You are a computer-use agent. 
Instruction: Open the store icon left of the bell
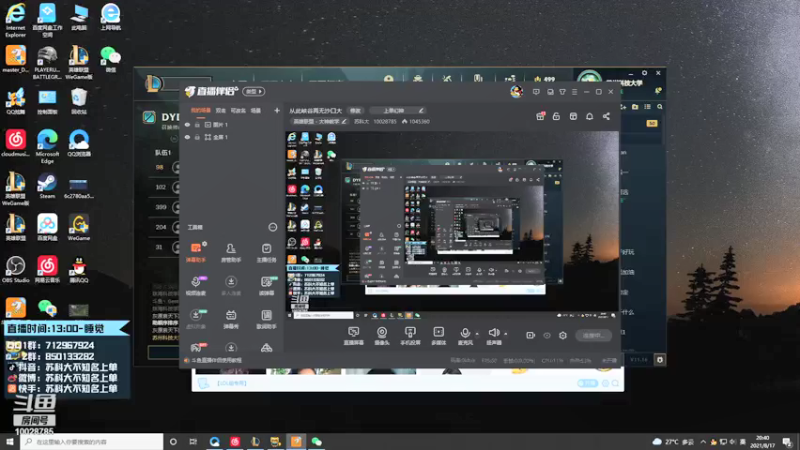pos(573,116)
